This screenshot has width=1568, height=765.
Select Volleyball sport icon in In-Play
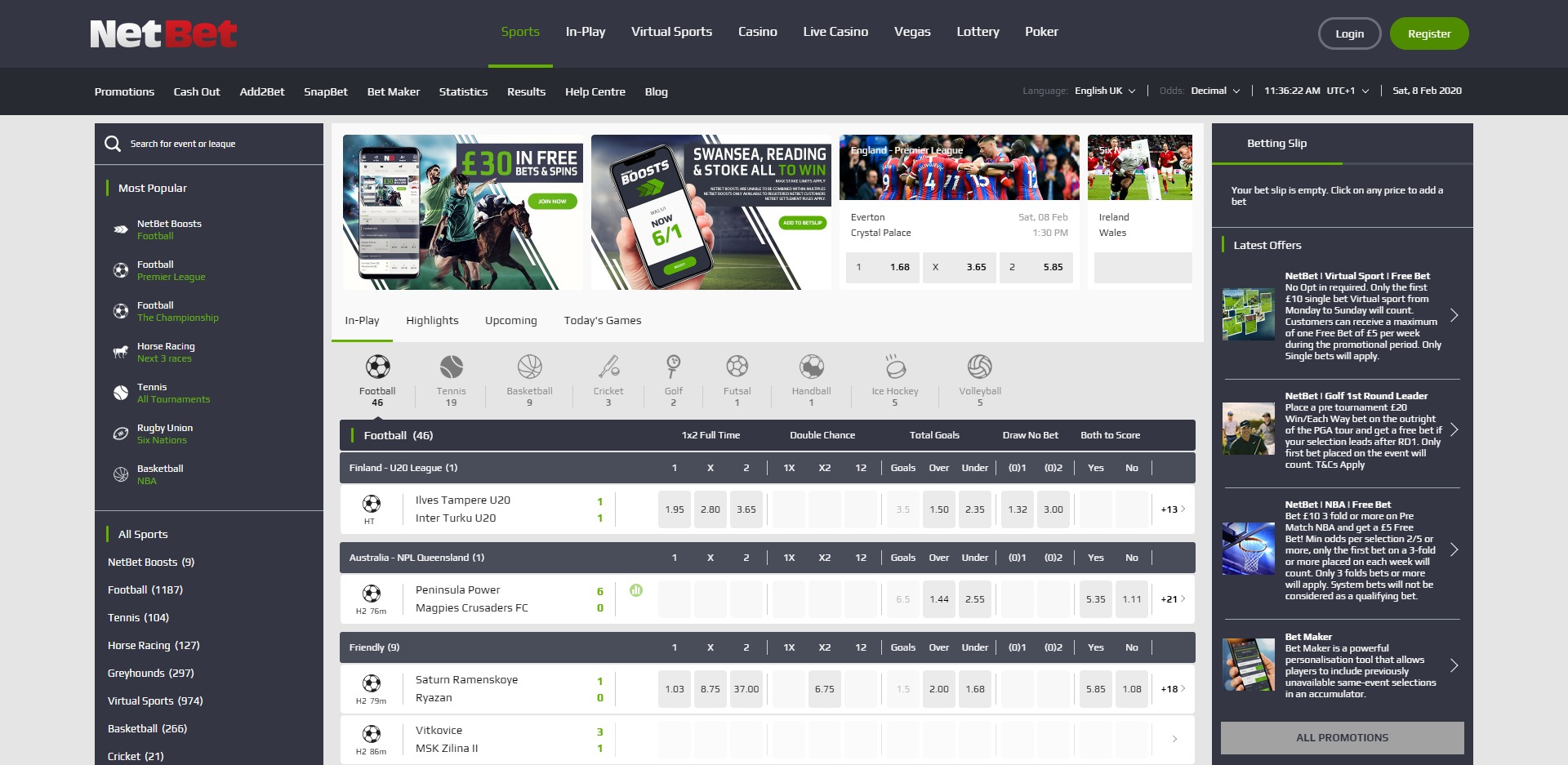tap(979, 367)
